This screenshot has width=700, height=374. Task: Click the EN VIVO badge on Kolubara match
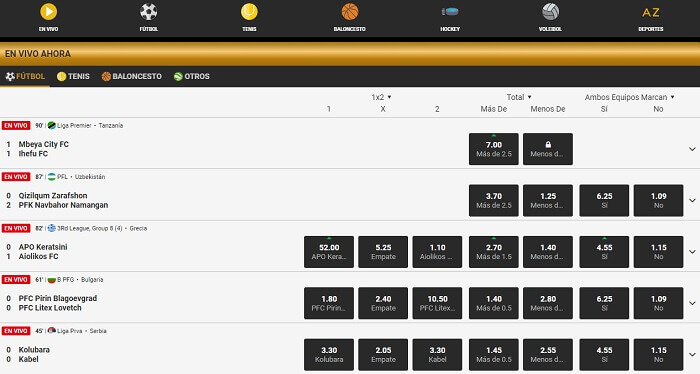pyautogui.click(x=16, y=331)
